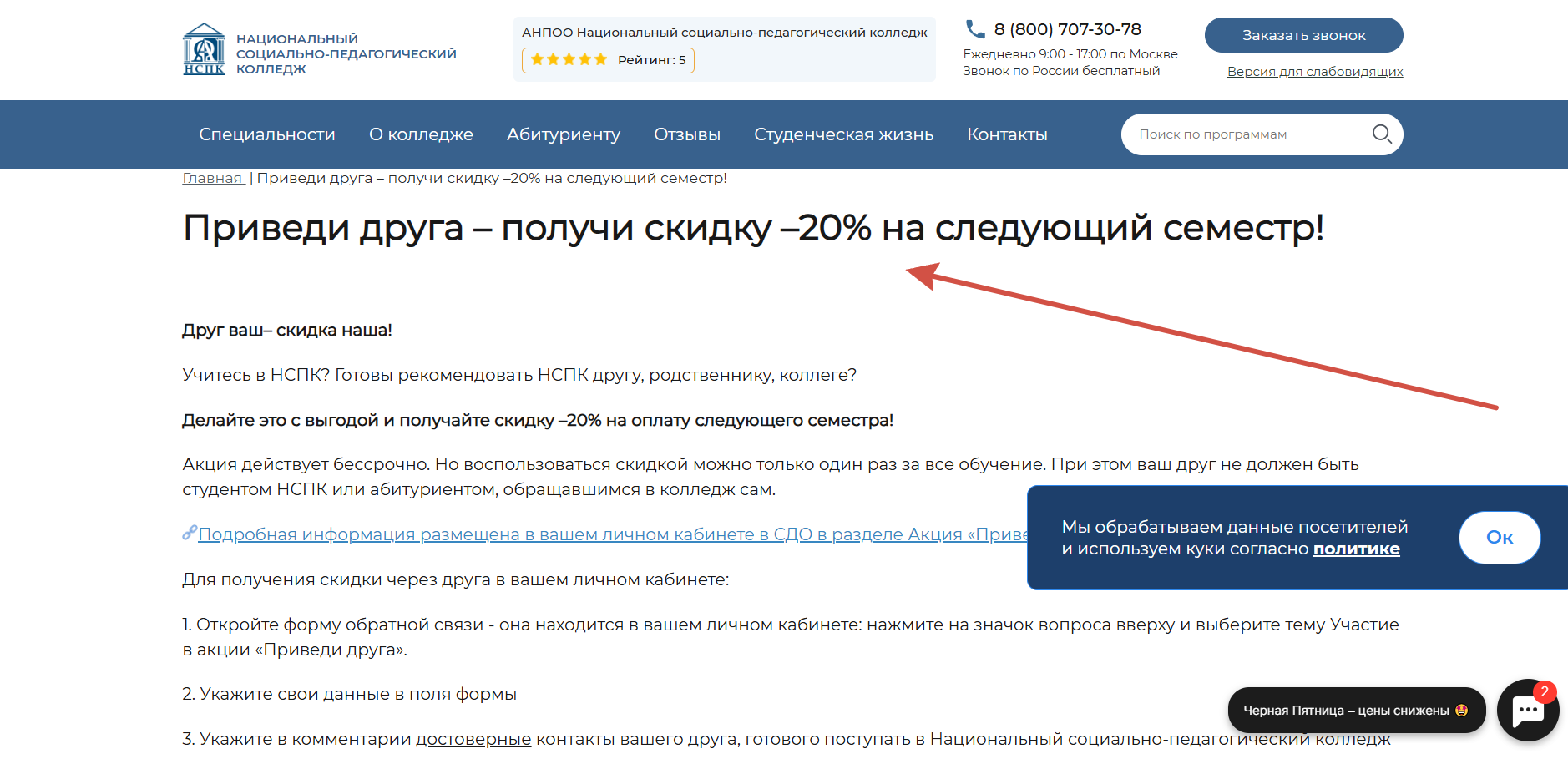Click the page heading Приведи друга
1568x764 pixels.
coord(753,227)
